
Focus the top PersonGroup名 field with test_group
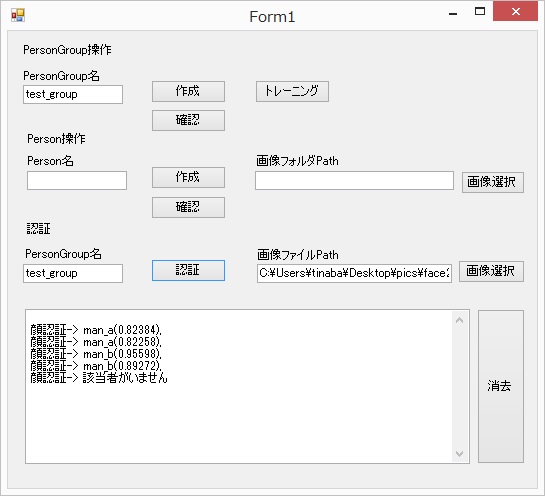73,95
